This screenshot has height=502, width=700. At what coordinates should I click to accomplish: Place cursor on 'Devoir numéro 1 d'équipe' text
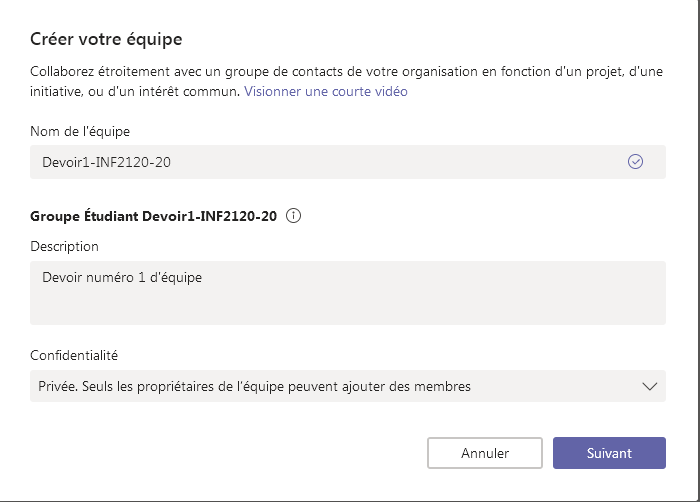[122, 278]
